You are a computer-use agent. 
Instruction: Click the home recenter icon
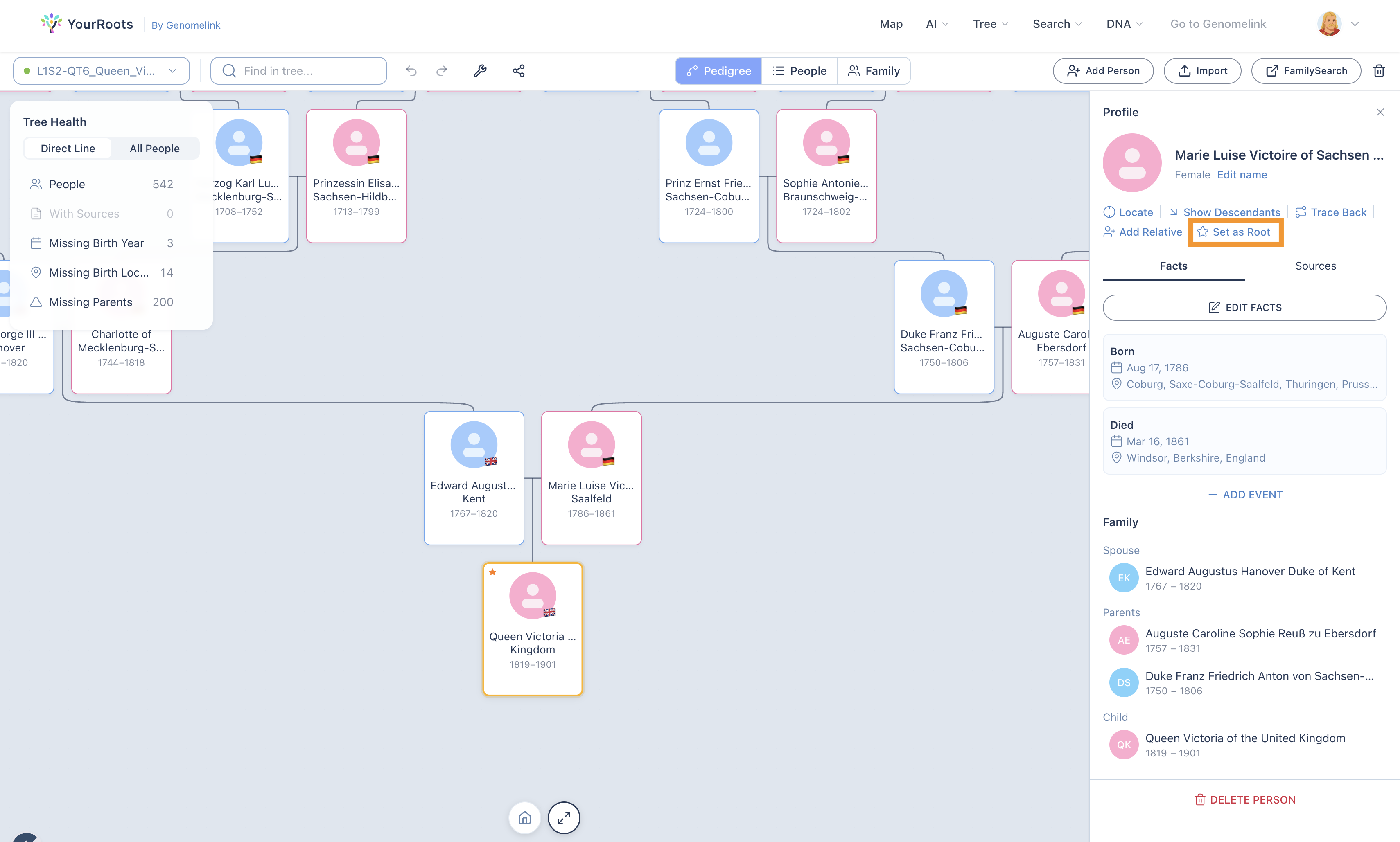pyautogui.click(x=524, y=817)
